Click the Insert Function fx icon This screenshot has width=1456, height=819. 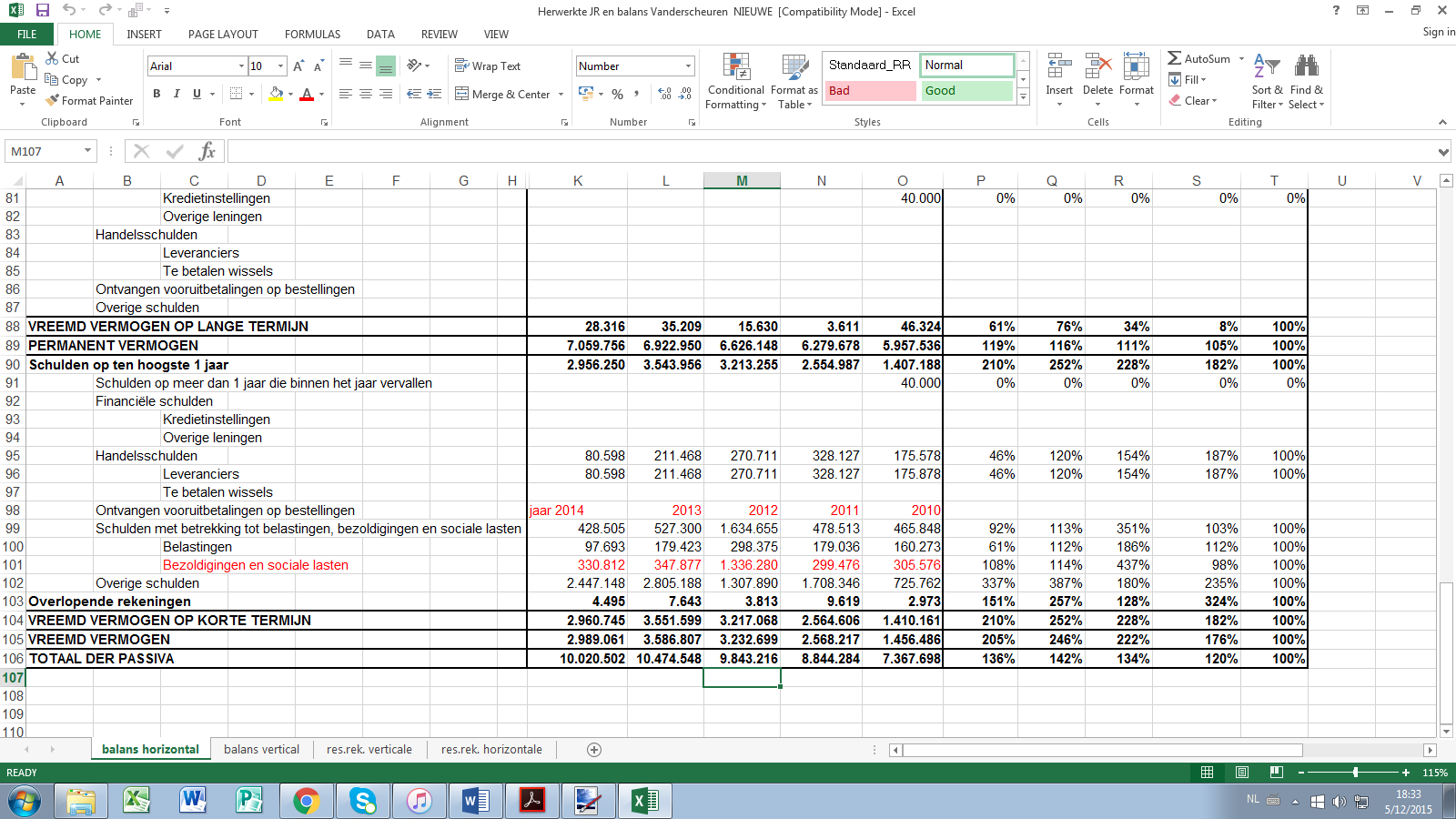[207, 151]
